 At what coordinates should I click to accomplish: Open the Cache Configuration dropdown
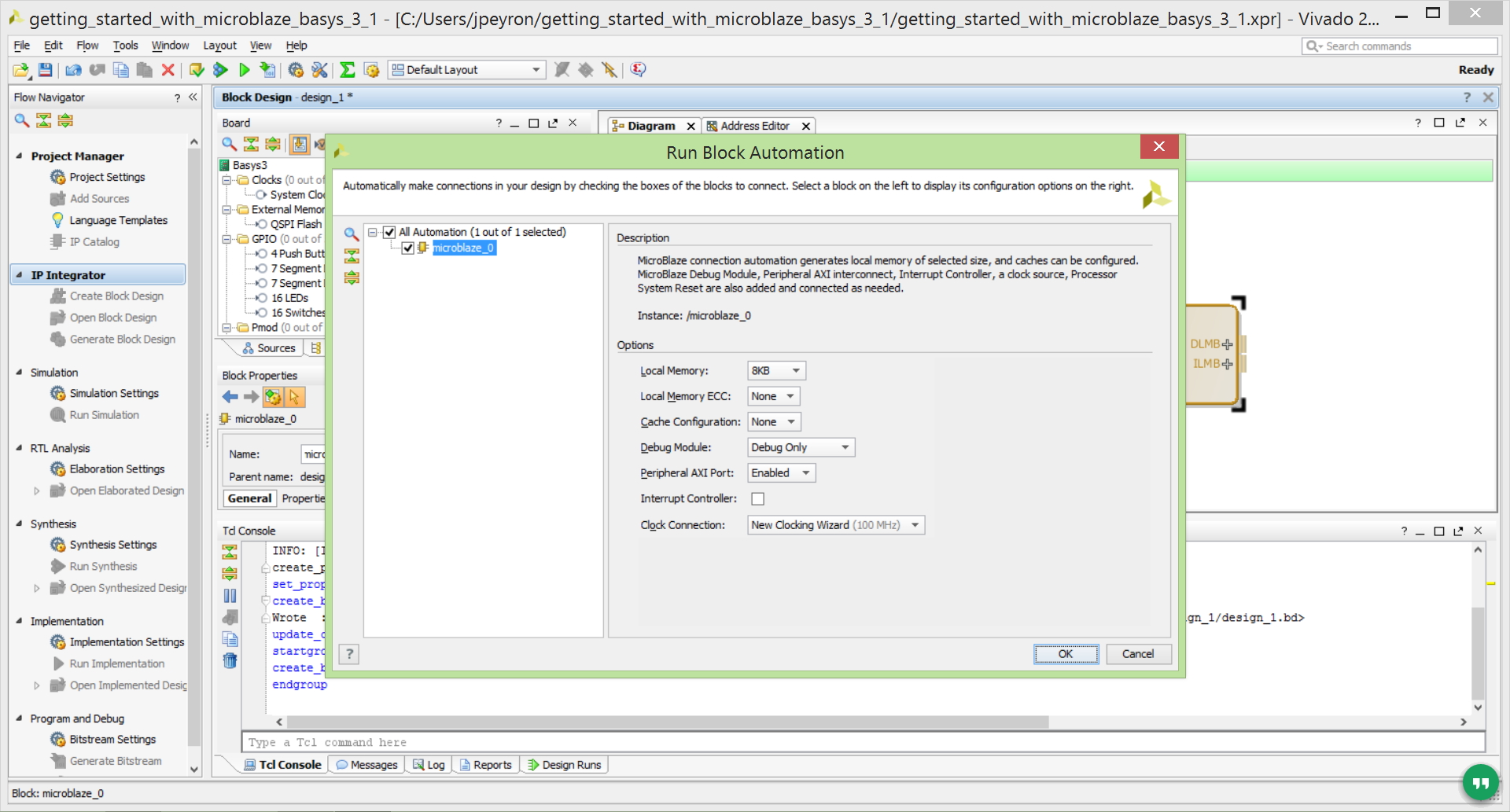click(774, 422)
